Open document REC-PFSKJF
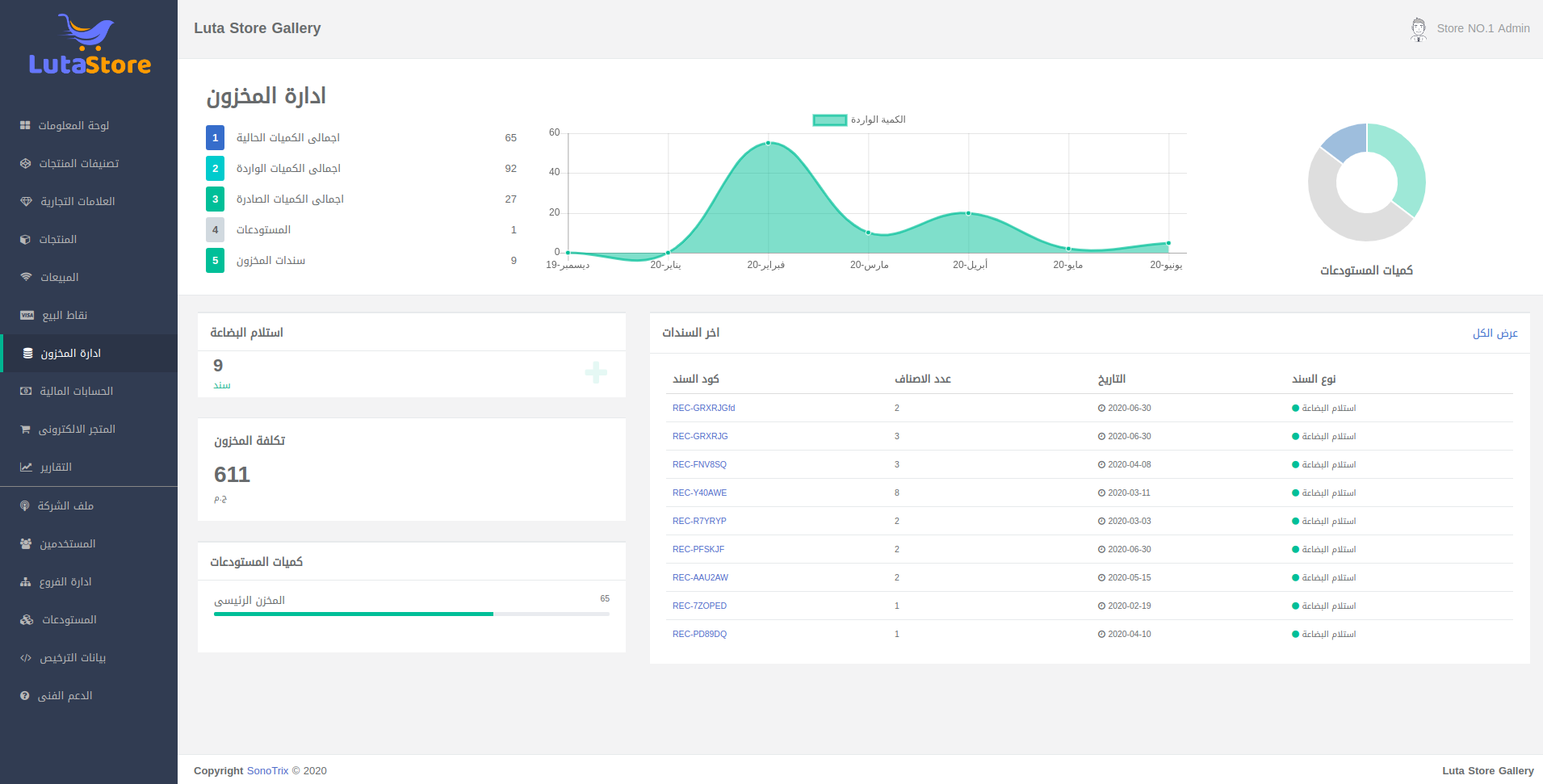1543x784 pixels. click(698, 549)
